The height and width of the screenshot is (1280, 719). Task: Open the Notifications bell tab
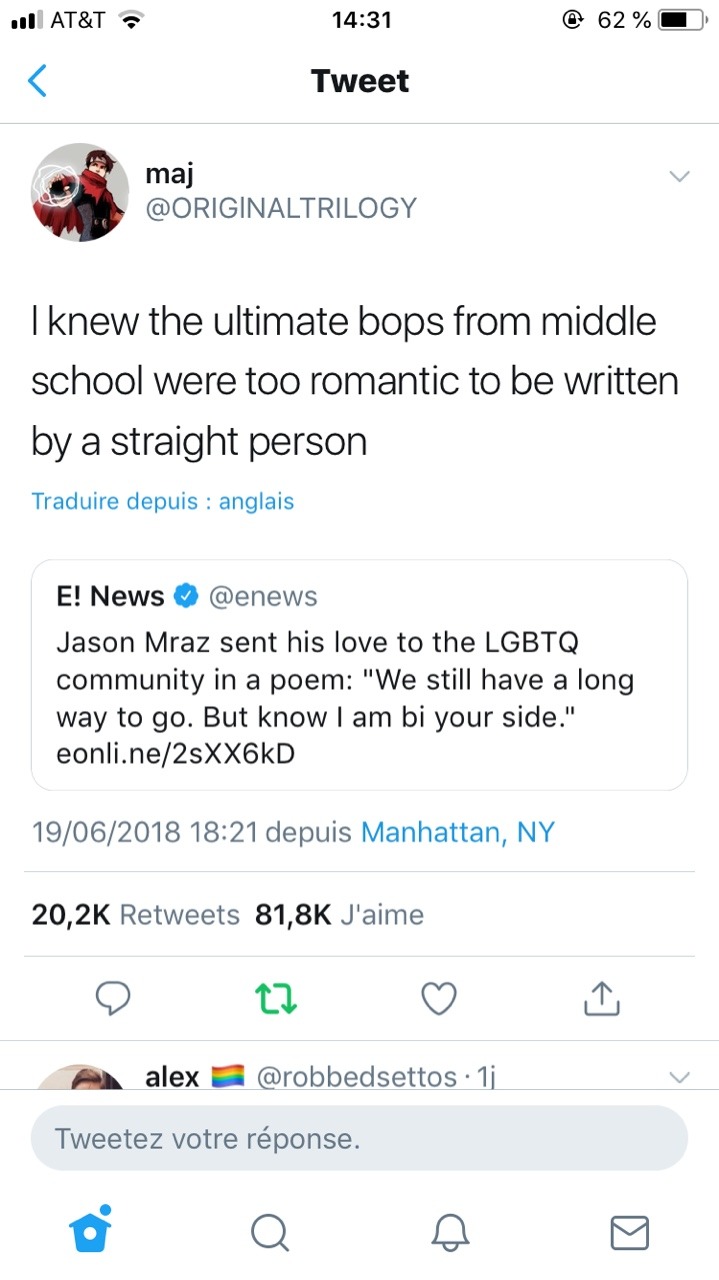tap(450, 1232)
